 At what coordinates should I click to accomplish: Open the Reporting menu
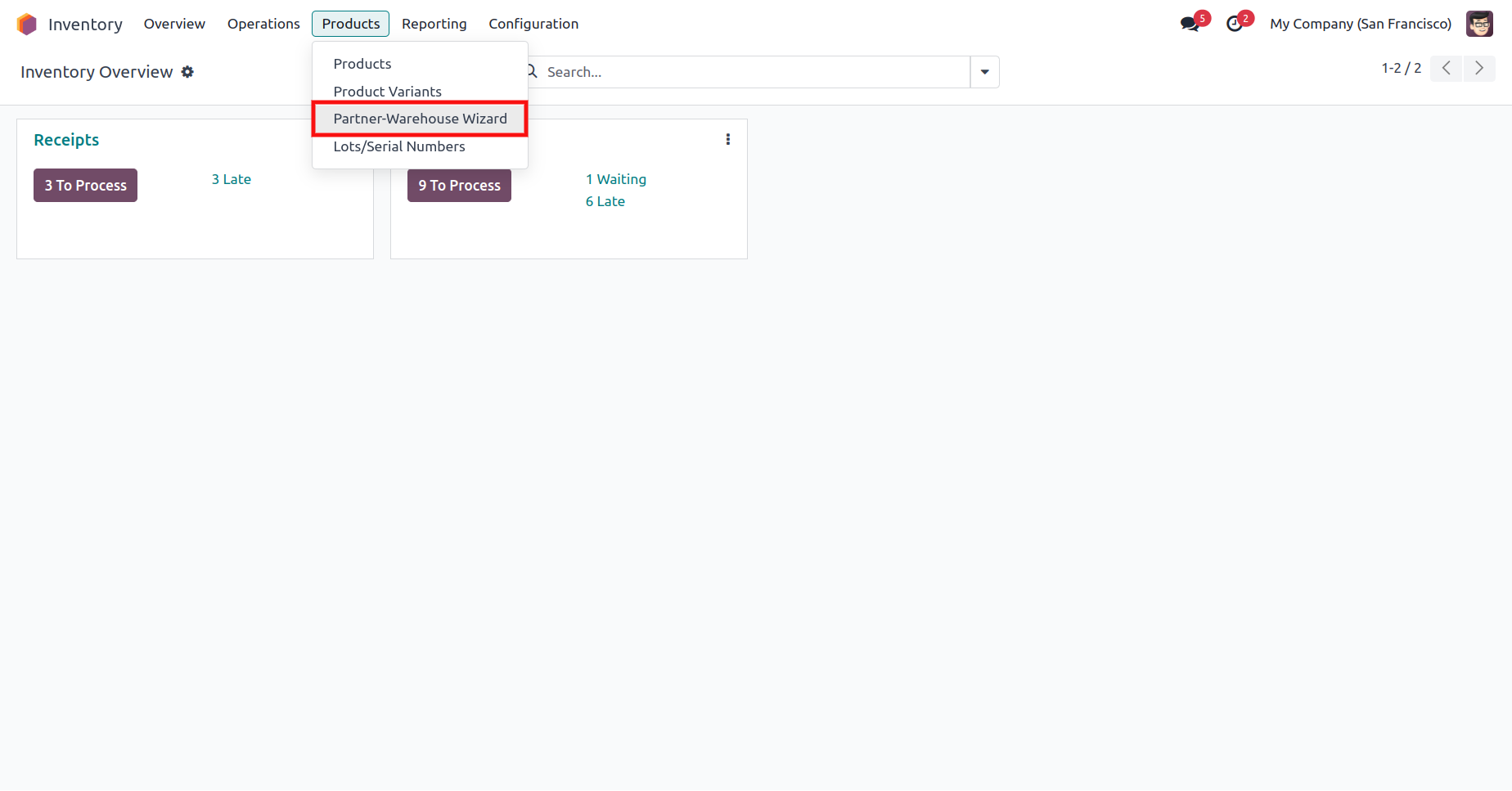(x=434, y=24)
